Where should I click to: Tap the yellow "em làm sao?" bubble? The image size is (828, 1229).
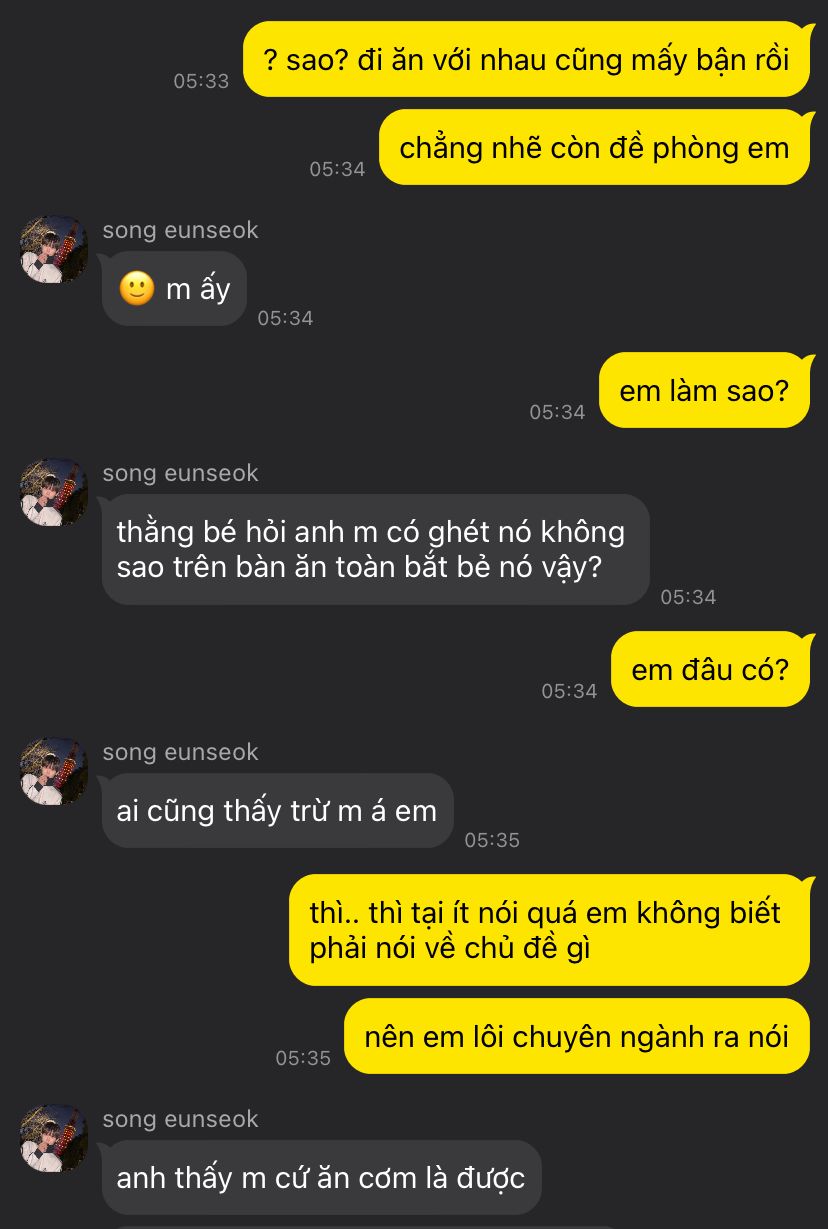704,391
